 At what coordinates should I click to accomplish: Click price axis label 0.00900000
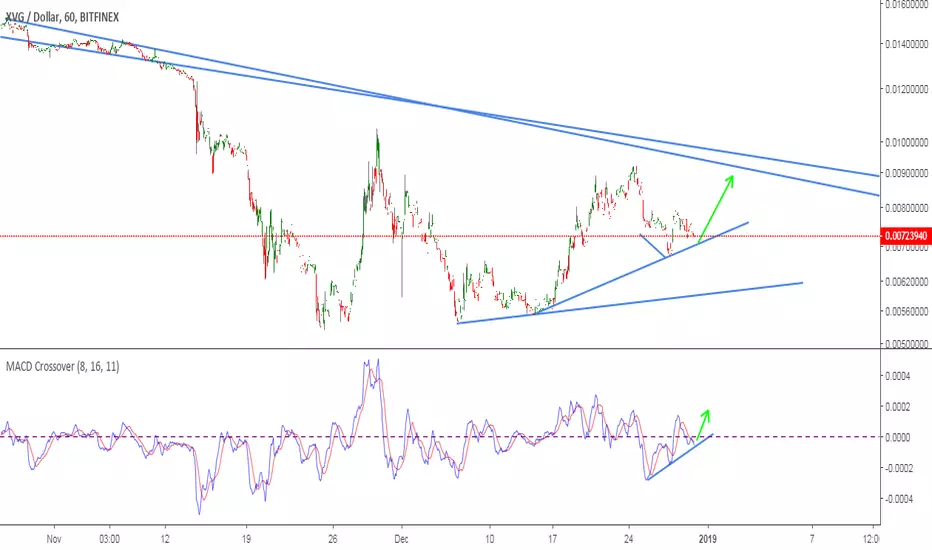point(906,174)
